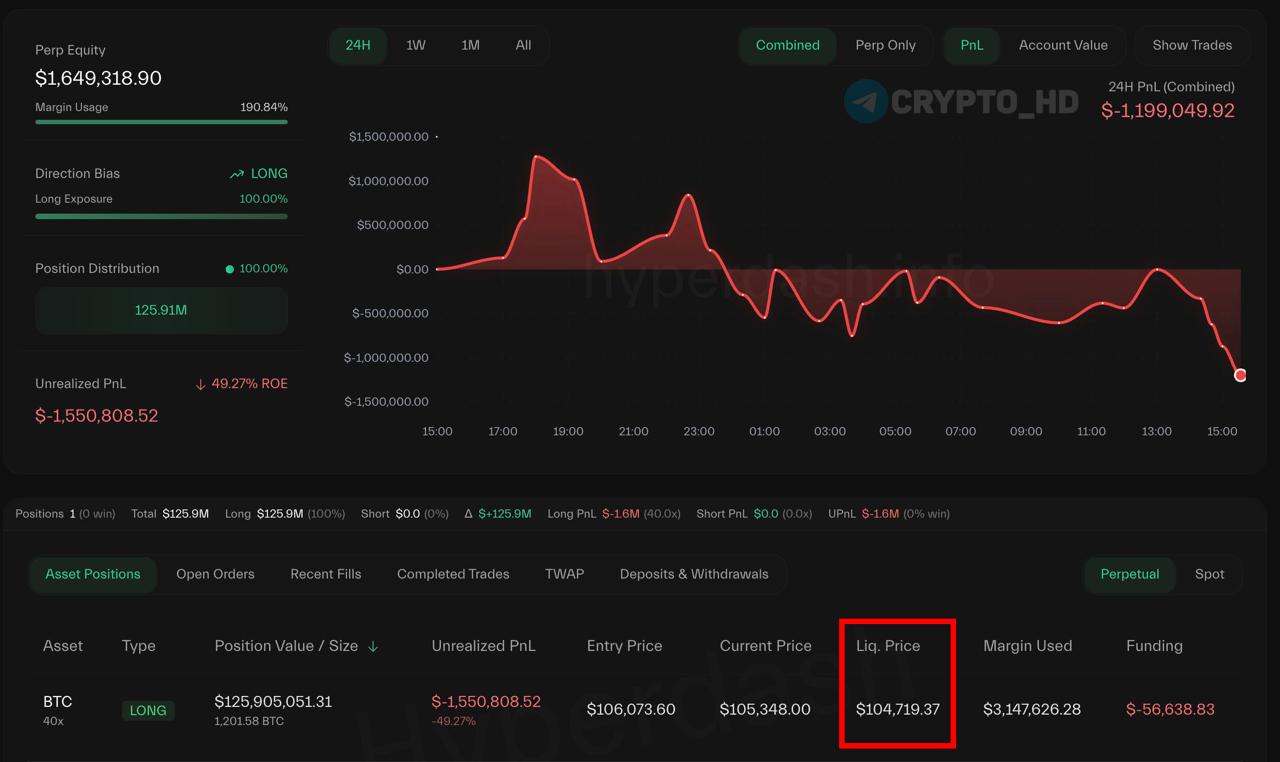Click the Positions 1 summary stat
Viewport: 1280px width, 762px height.
(65, 513)
